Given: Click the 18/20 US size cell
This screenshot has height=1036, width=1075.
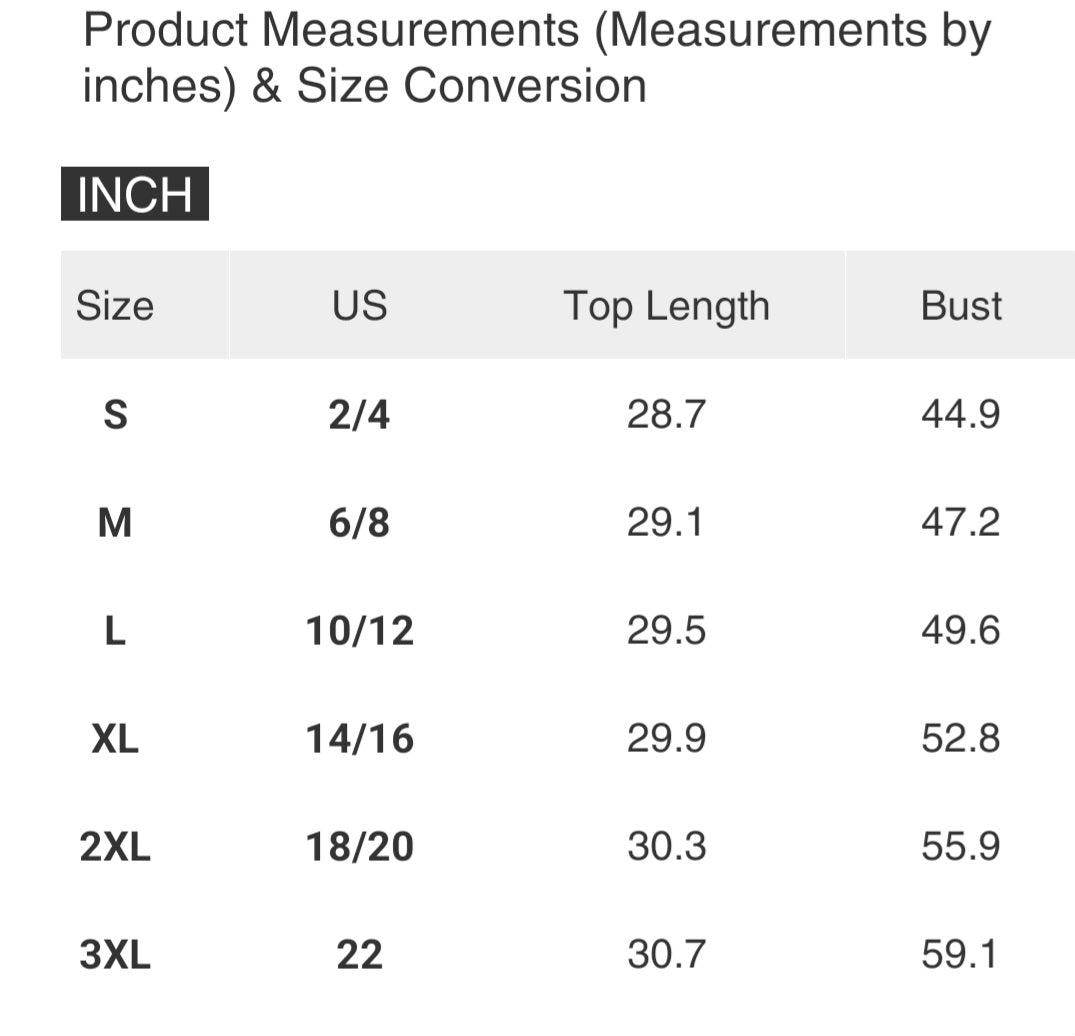Looking at the screenshot, I should (x=359, y=847).
